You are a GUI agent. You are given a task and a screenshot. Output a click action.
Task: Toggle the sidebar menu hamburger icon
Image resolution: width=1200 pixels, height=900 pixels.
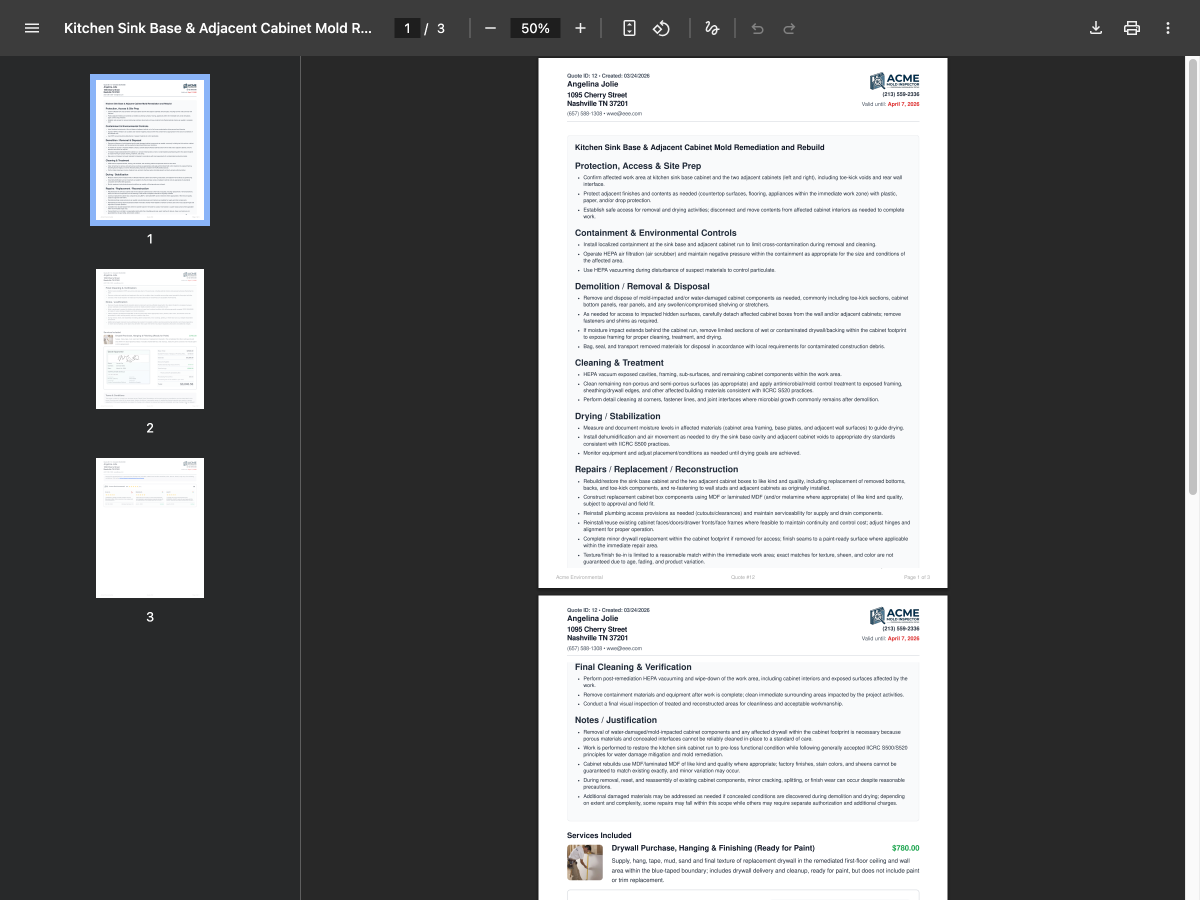pos(32,28)
